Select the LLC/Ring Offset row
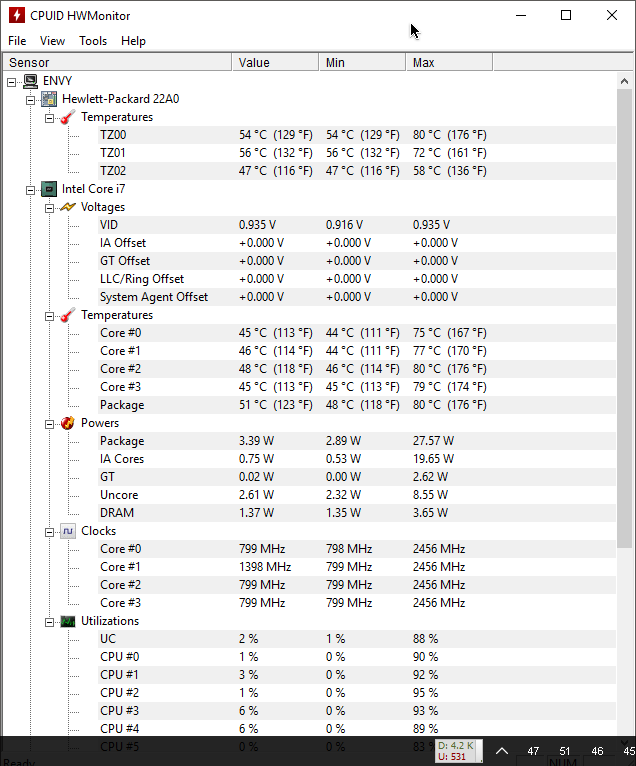The width and height of the screenshot is (636, 766). click(x=357, y=279)
